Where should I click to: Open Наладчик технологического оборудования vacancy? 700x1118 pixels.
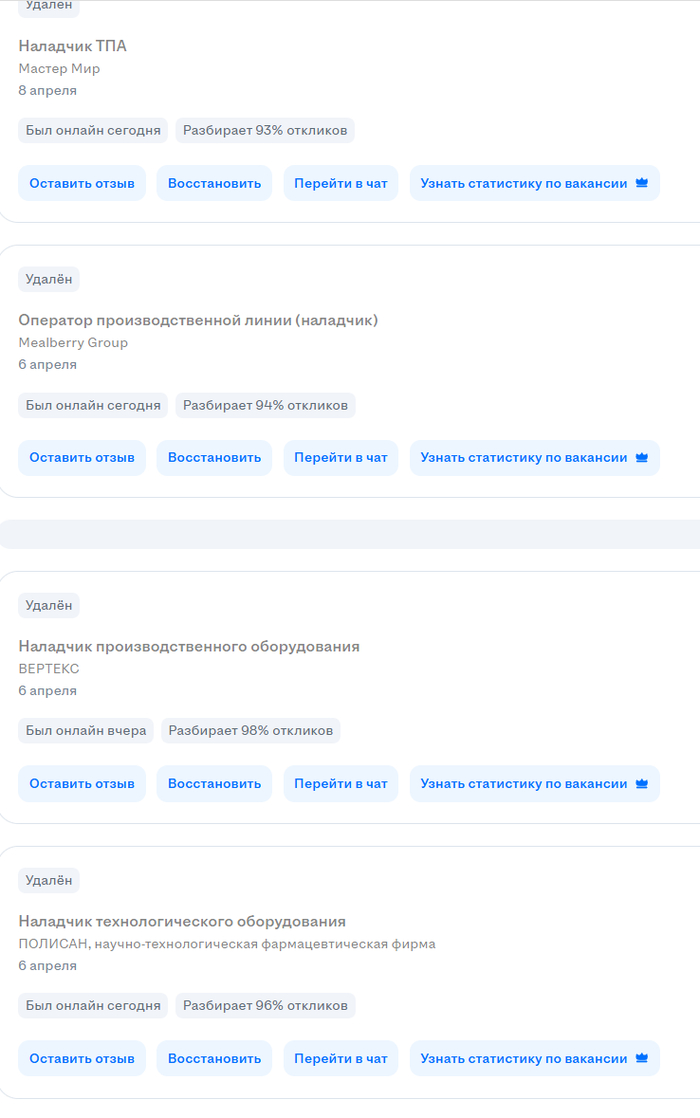coord(182,921)
